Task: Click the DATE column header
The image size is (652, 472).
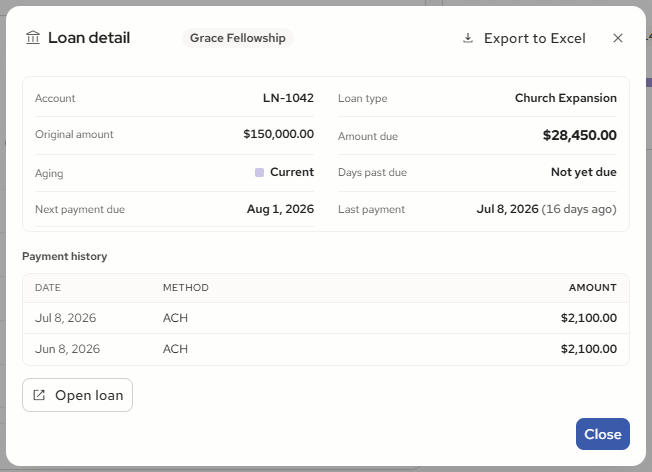Action: [48, 288]
